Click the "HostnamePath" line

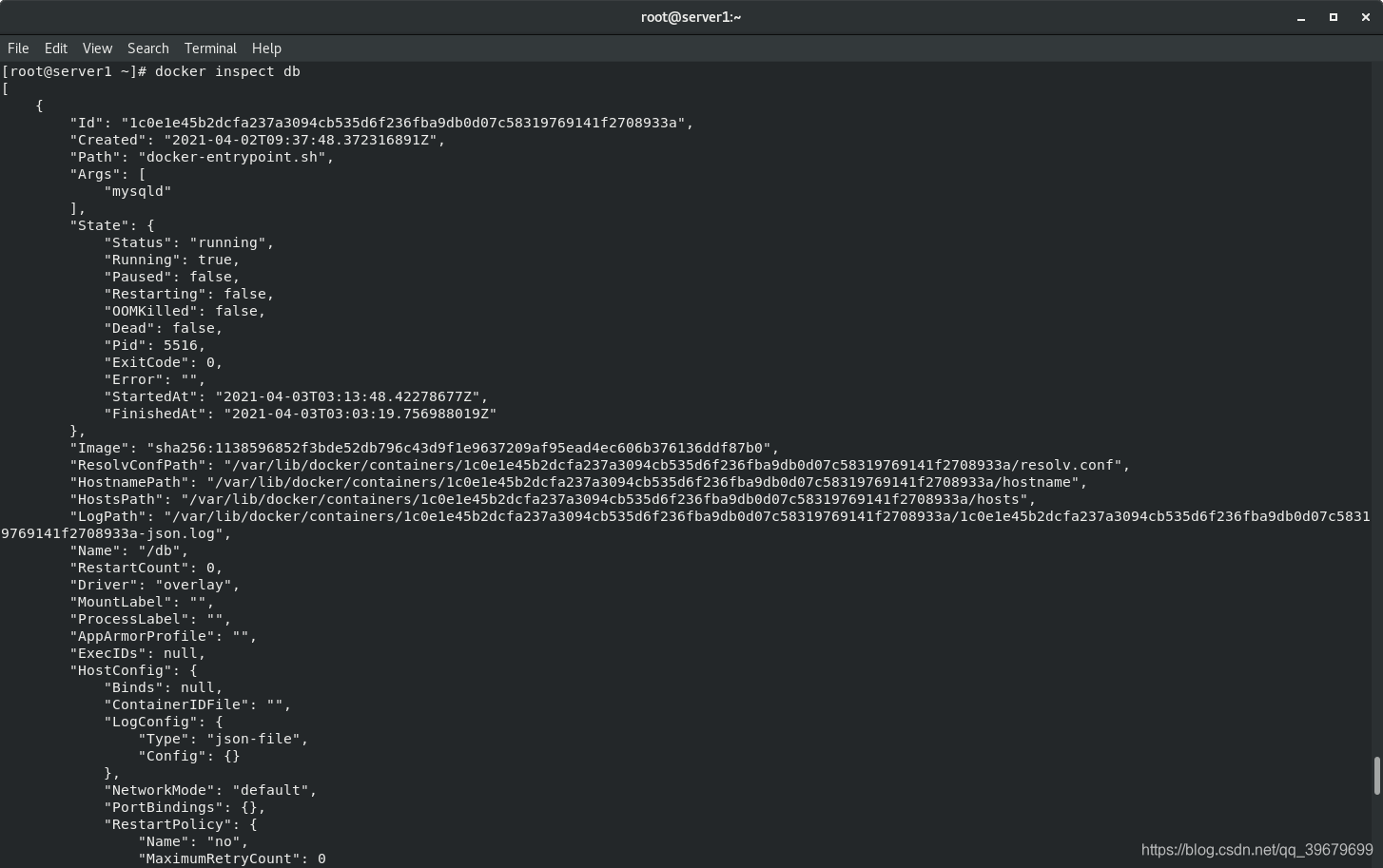(578, 482)
